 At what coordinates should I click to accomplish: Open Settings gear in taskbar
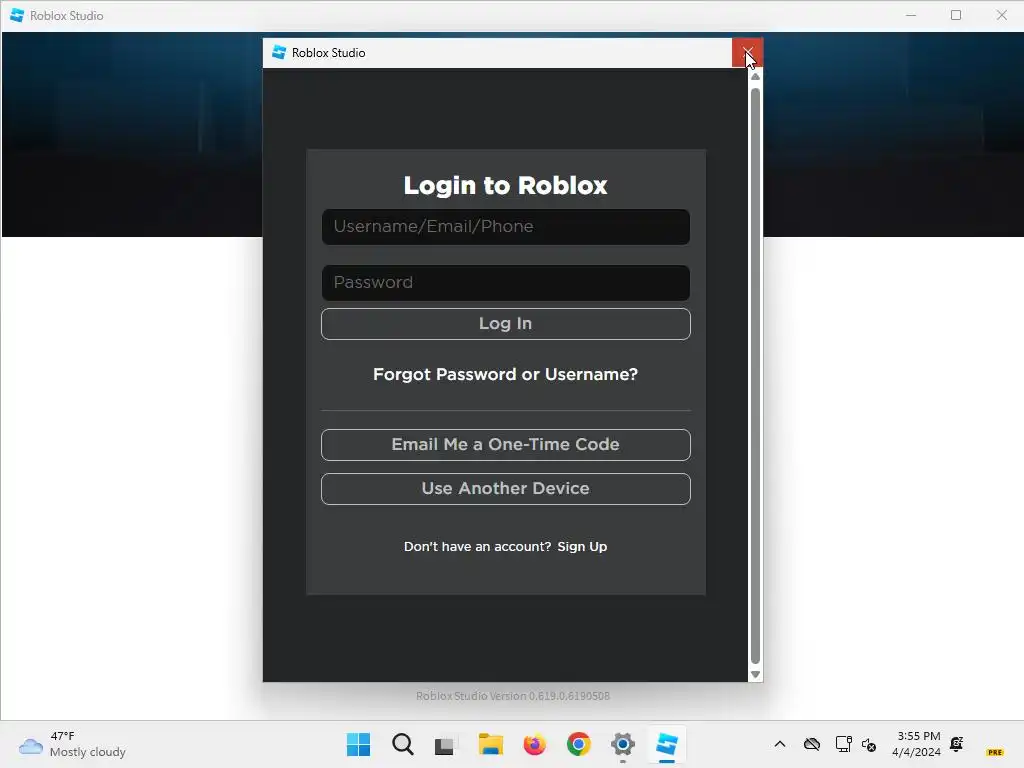tap(622, 744)
